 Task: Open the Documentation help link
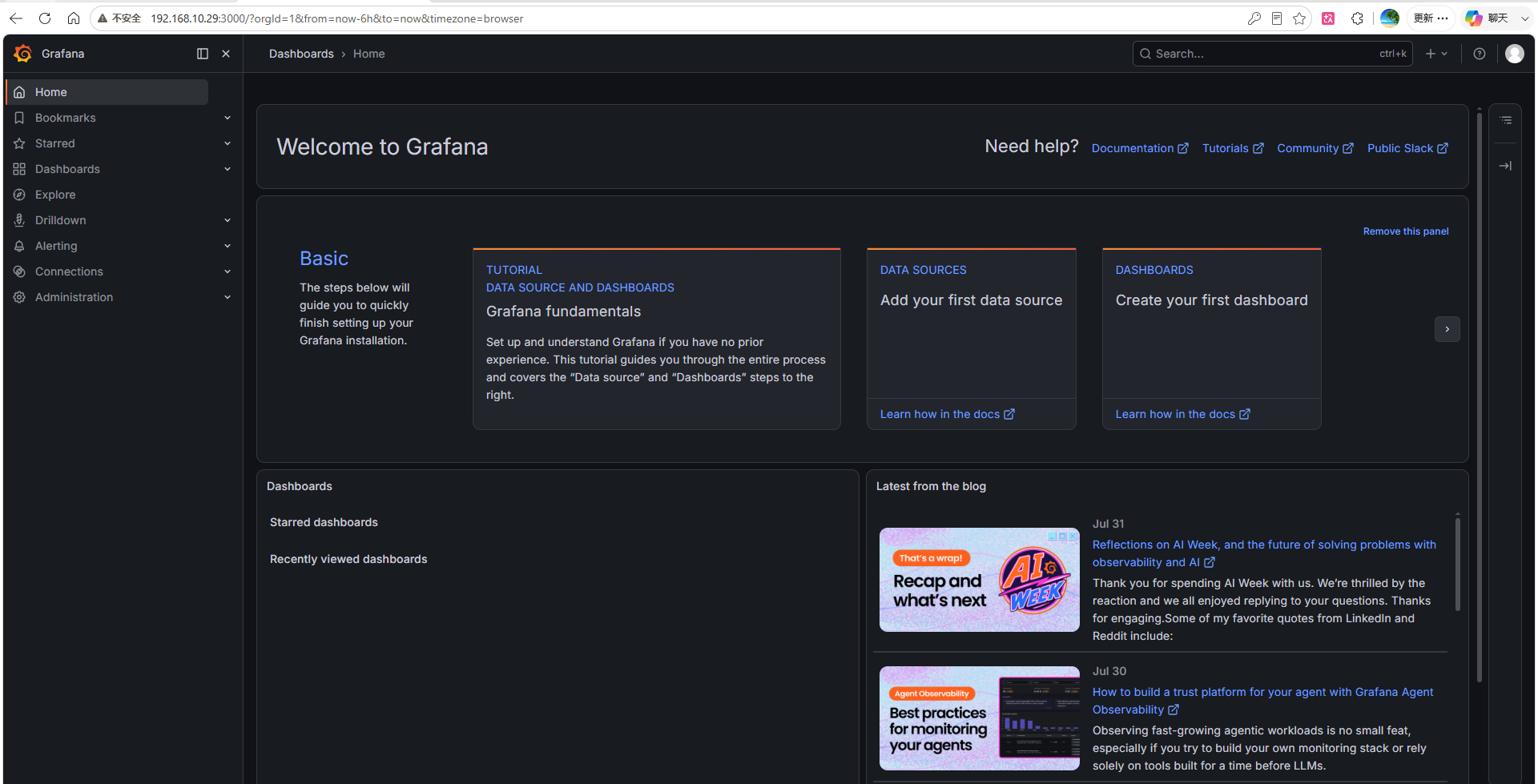click(1140, 148)
